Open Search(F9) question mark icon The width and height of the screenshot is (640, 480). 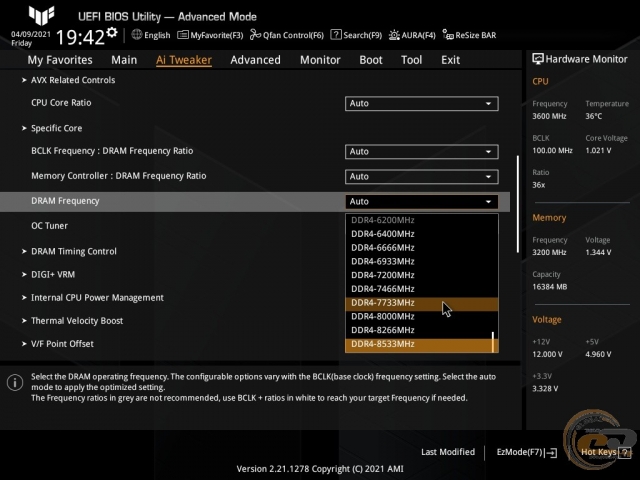(336, 35)
